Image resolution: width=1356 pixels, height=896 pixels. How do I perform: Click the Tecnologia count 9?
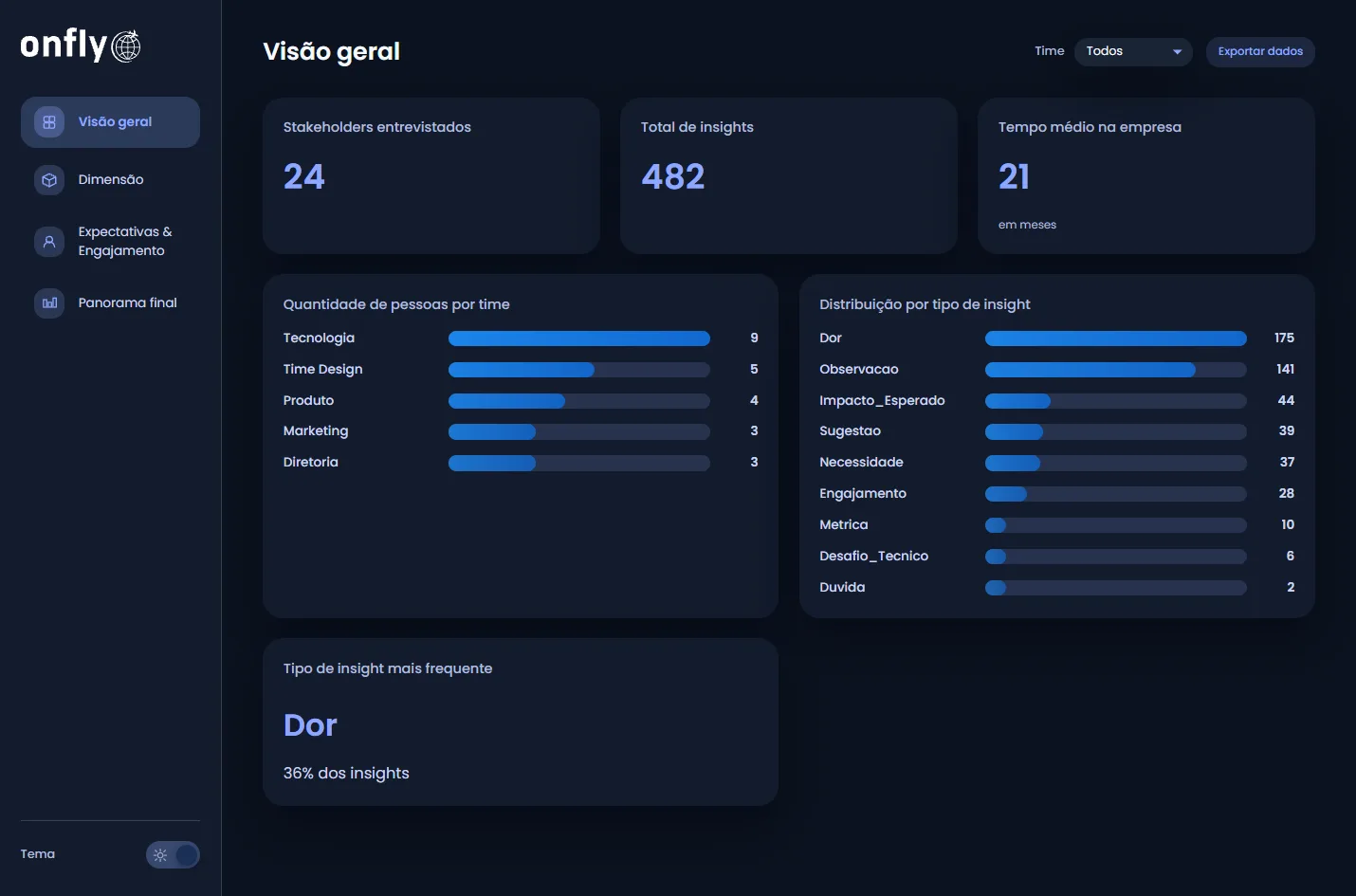pyautogui.click(x=754, y=338)
